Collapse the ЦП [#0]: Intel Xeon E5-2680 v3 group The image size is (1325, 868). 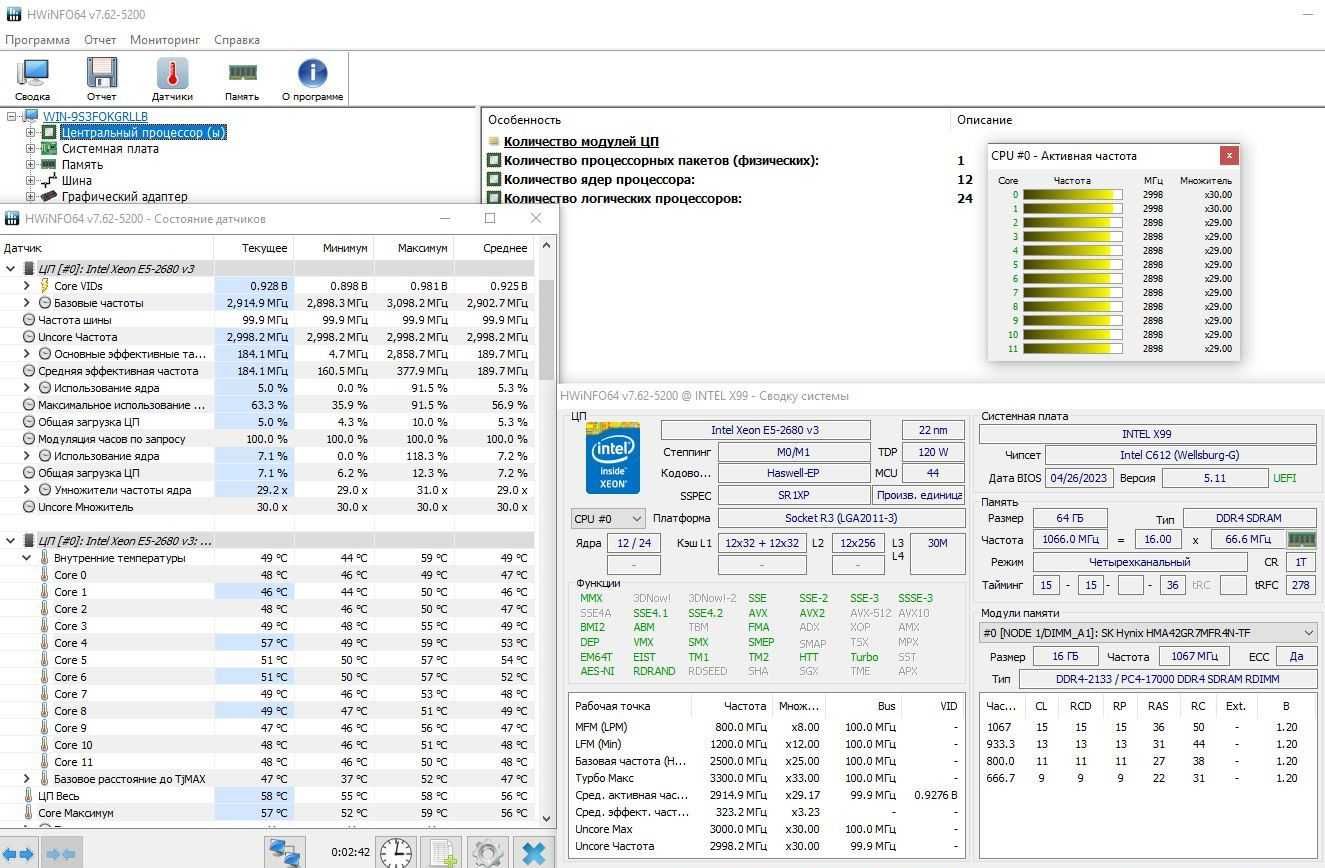click(x=11, y=269)
